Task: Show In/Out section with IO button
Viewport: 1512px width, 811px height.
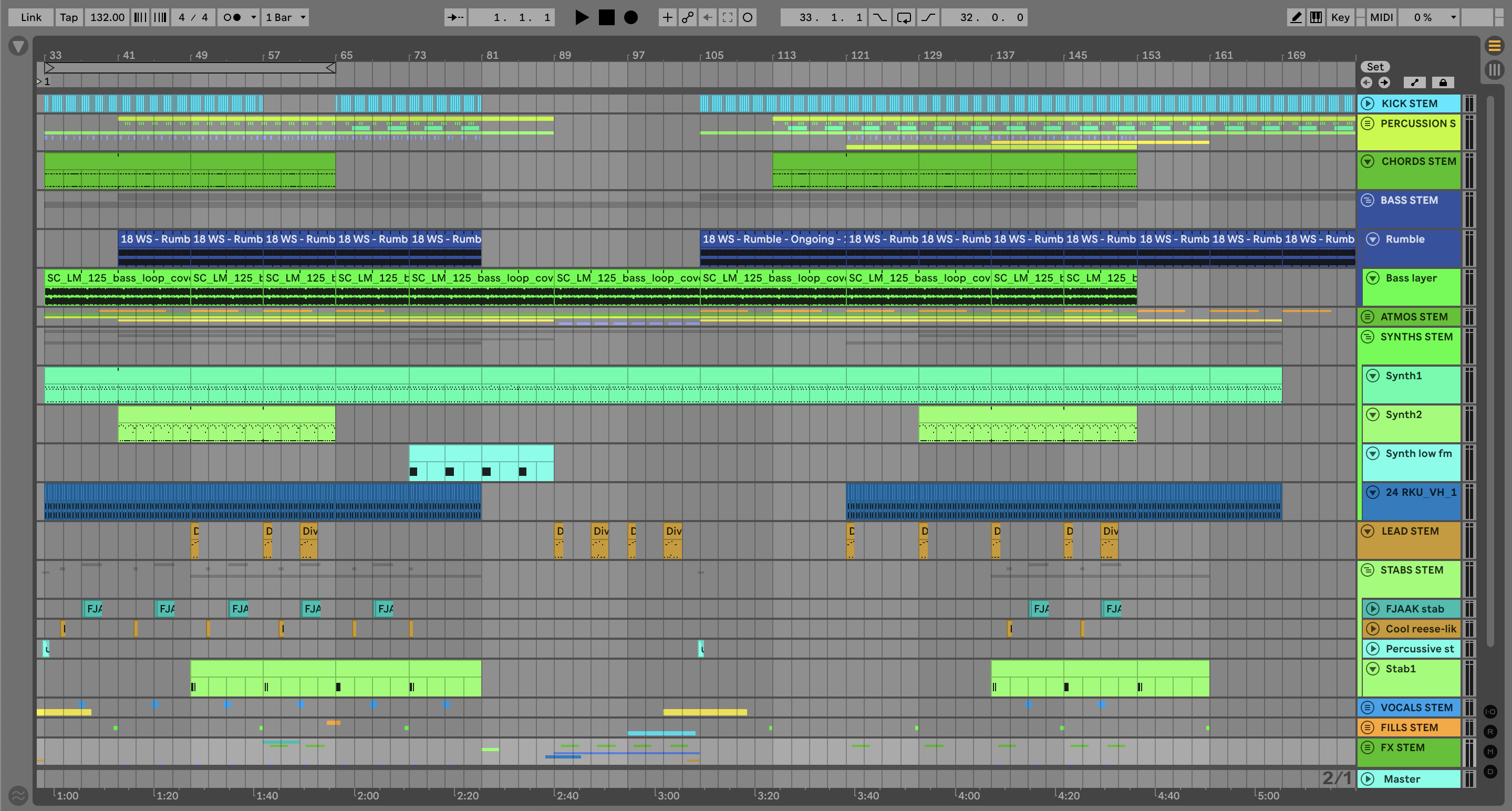Action: point(1490,711)
